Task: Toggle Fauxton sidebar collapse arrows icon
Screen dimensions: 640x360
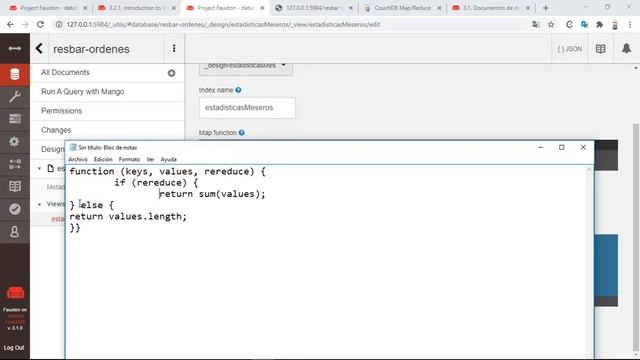Action: tap(15, 49)
